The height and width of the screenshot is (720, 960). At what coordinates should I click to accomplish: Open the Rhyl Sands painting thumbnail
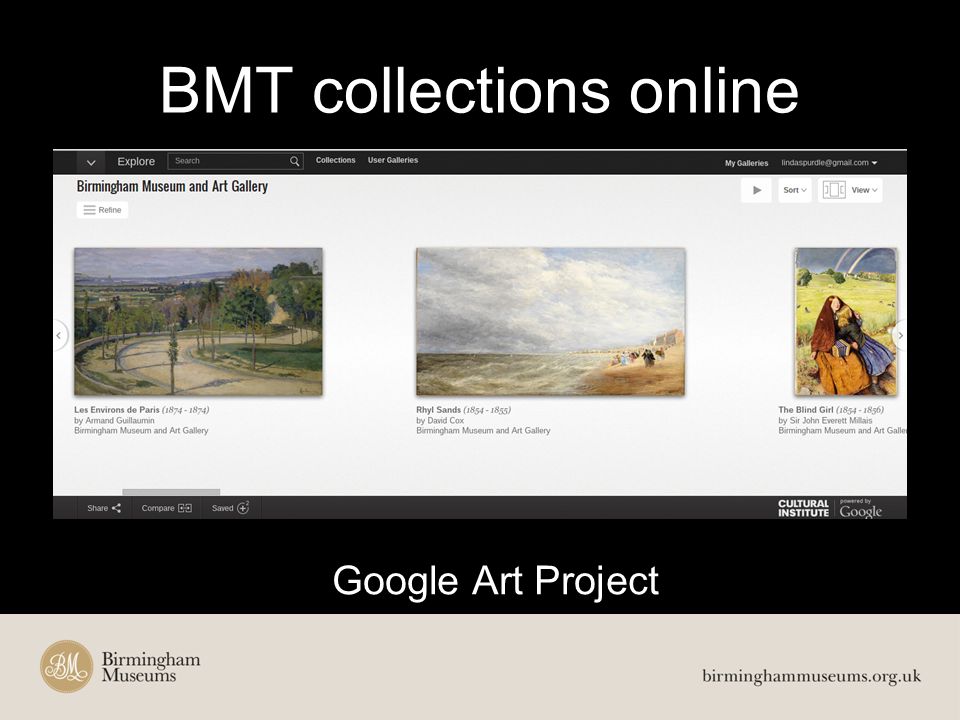pyautogui.click(x=550, y=321)
